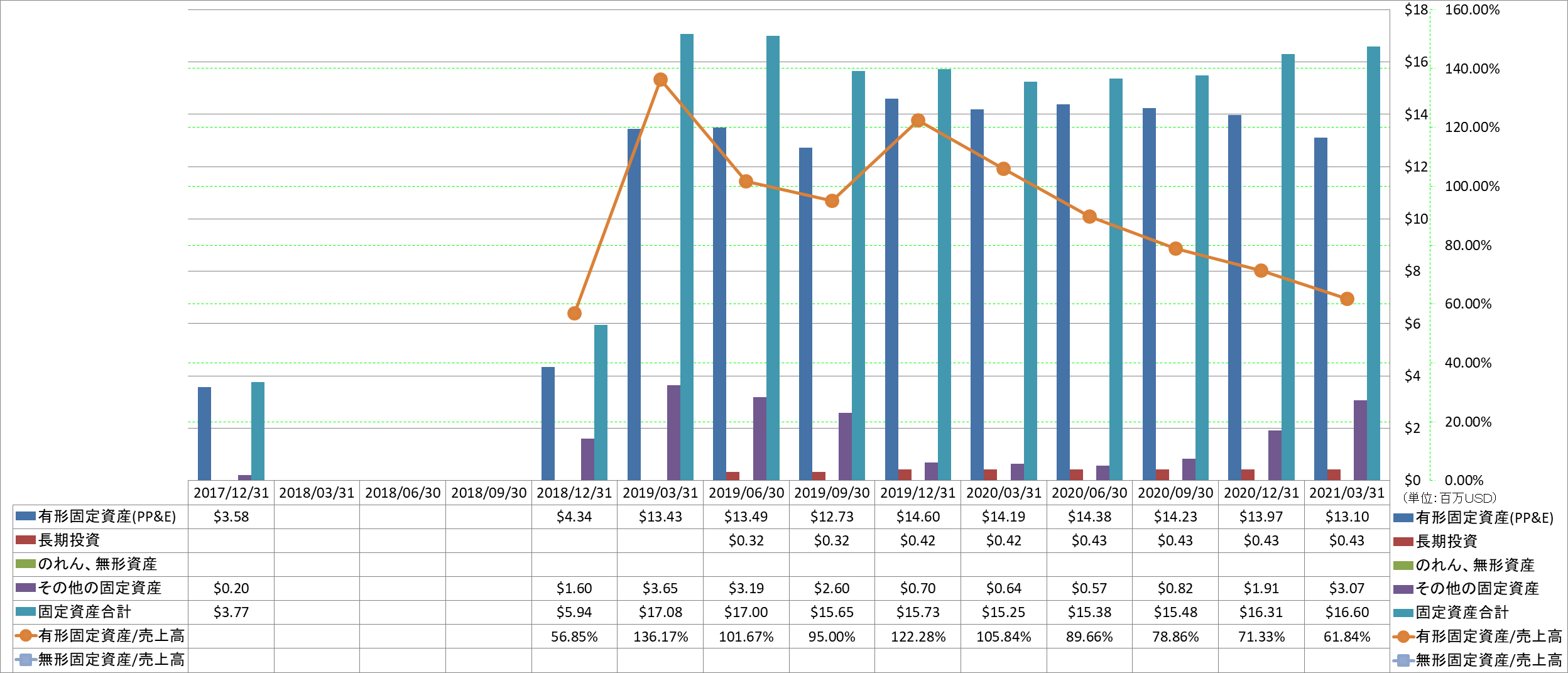Click the '$3.65' table cell
1568x673 pixels.
click(660, 588)
